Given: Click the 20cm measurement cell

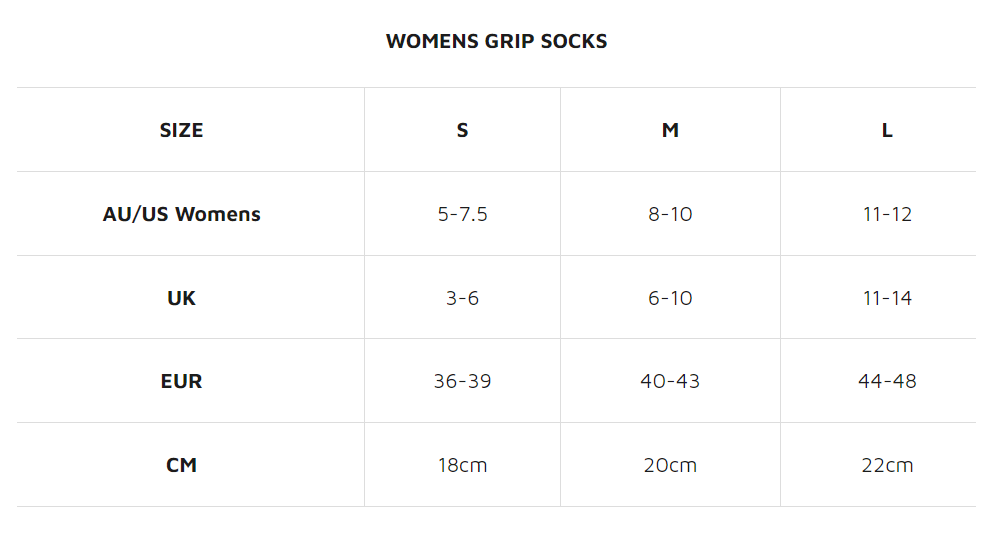Looking at the screenshot, I should pyautogui.click(x=670, y=465).
